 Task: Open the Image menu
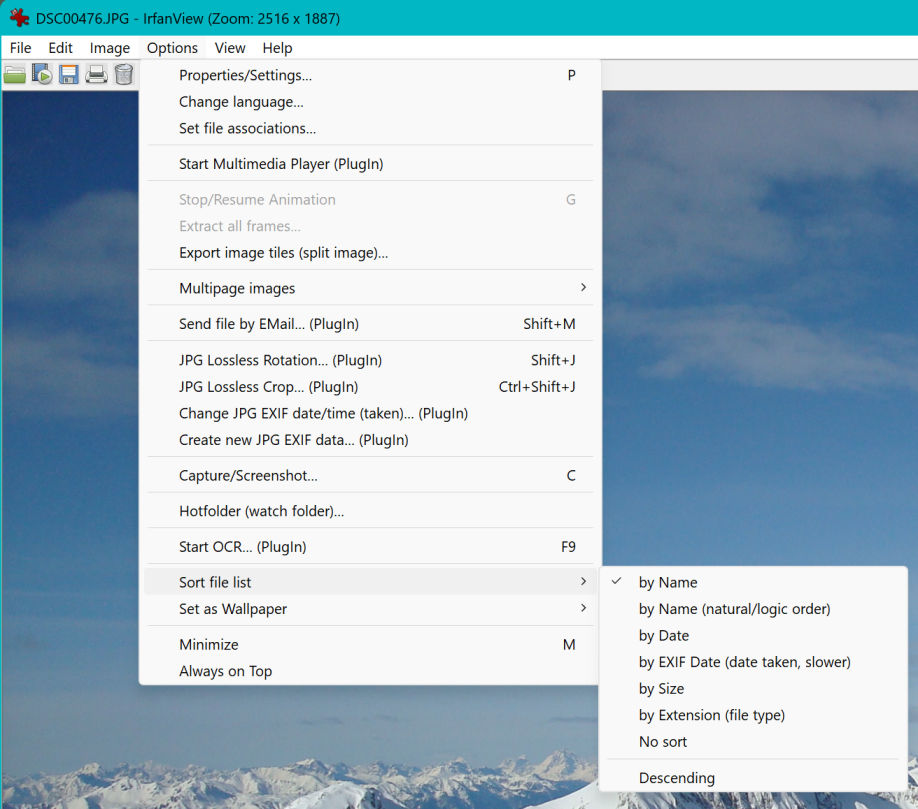click(x=109, y=48)
